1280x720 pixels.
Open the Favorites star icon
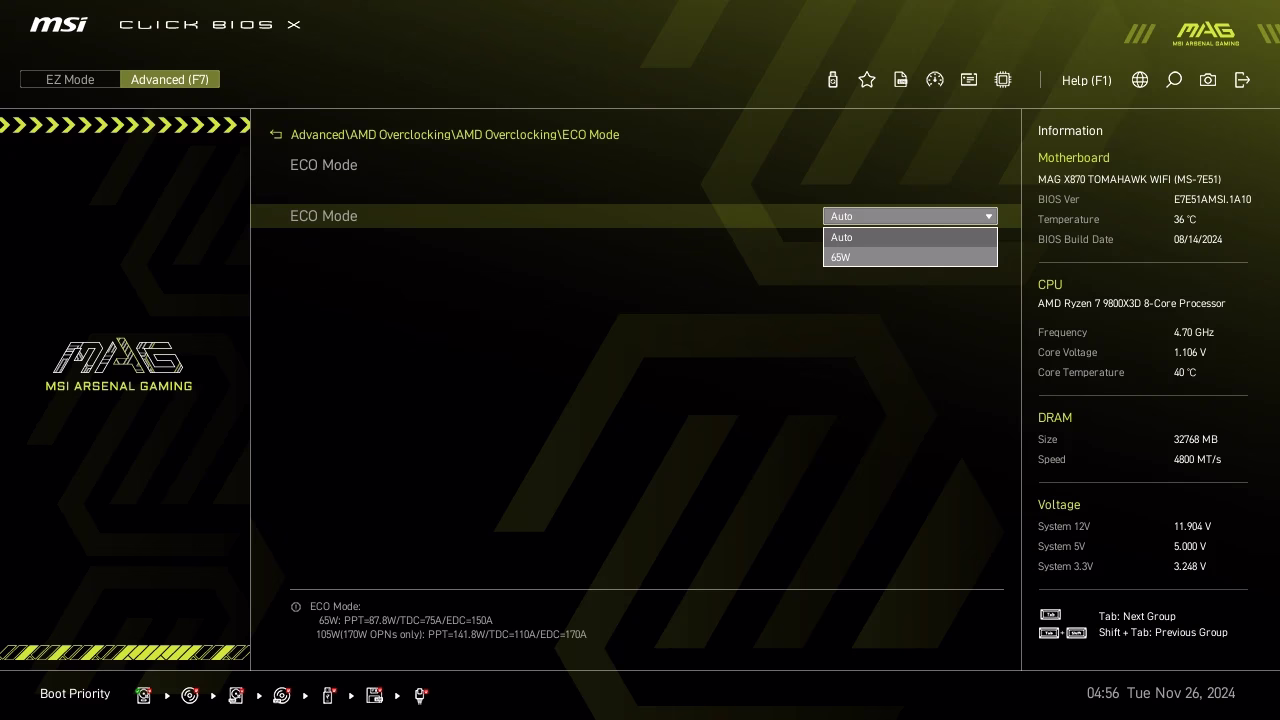867,80
